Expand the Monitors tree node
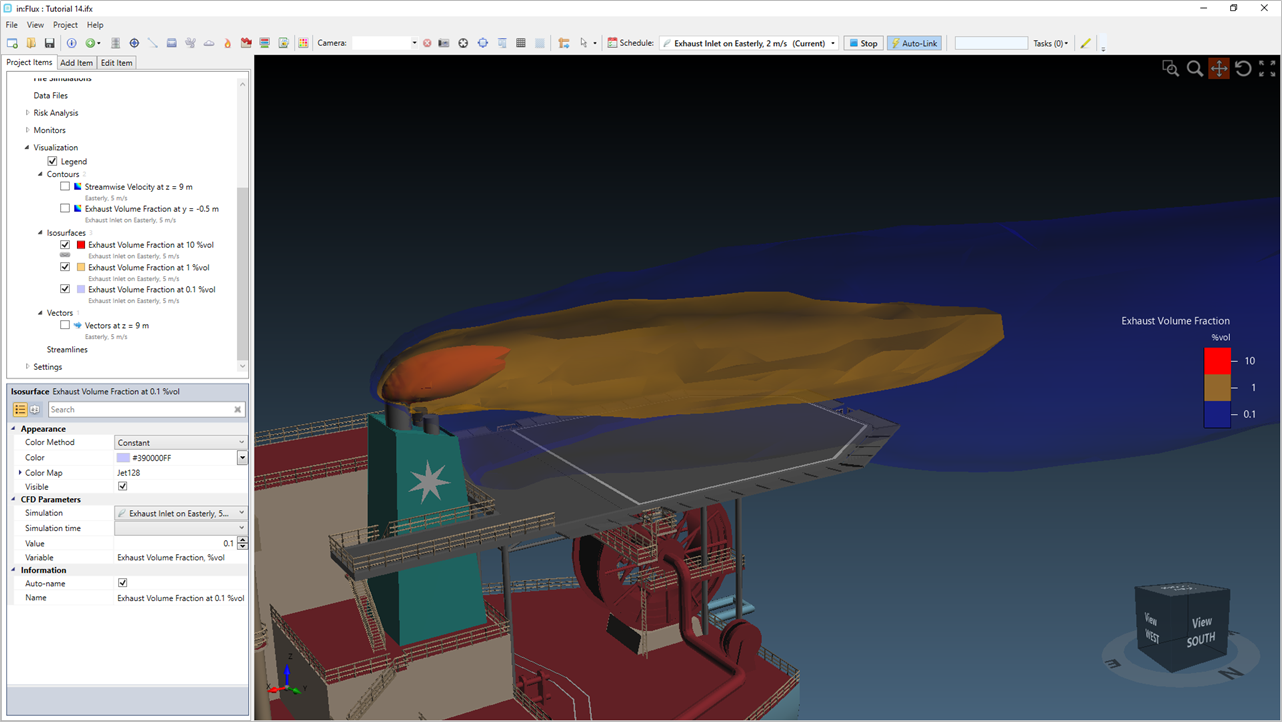The height and width of the screenshot is (722, 1282). coord(27,130)
